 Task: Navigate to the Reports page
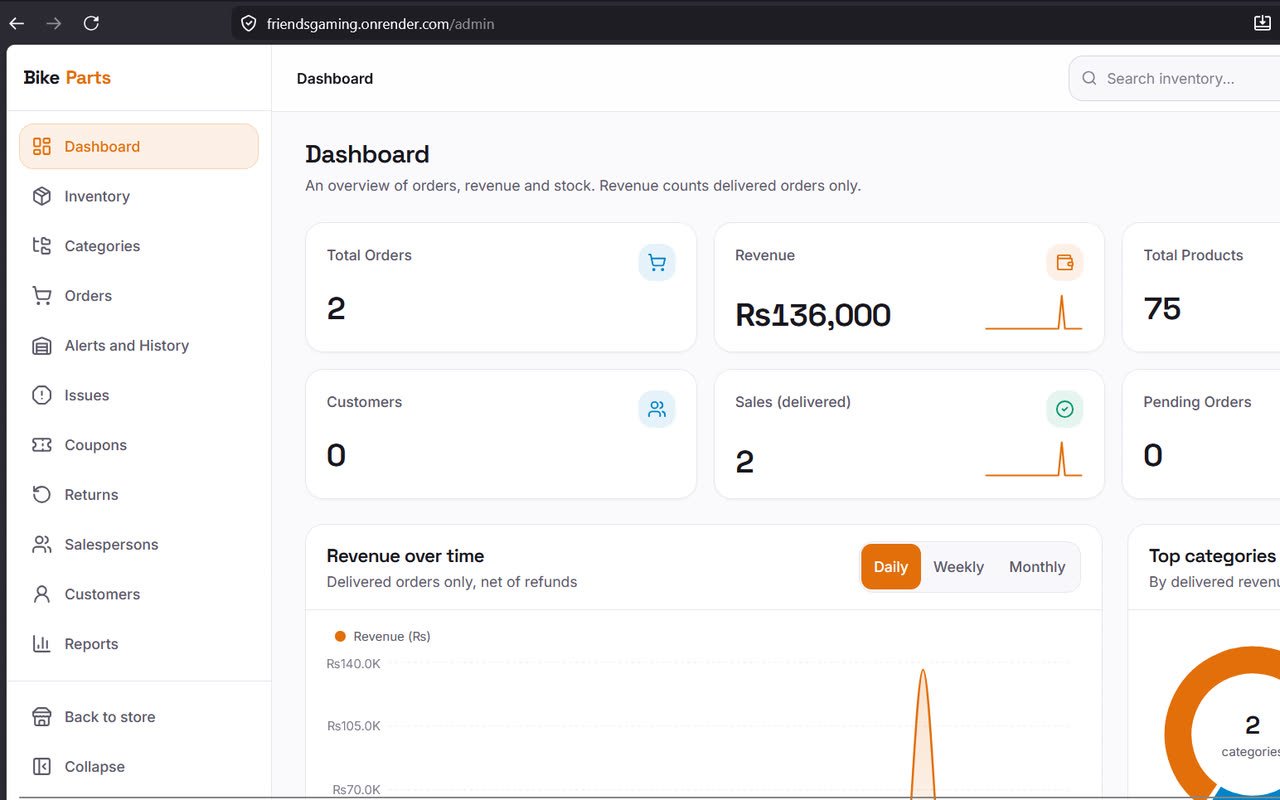(x=139, y=644)
